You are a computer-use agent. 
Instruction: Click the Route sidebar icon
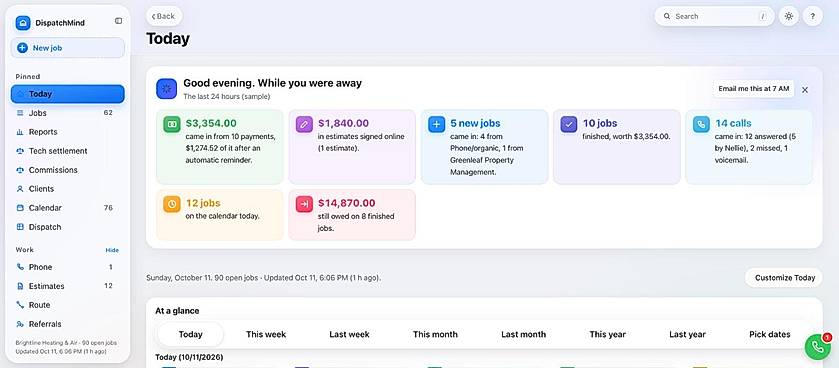20,305
